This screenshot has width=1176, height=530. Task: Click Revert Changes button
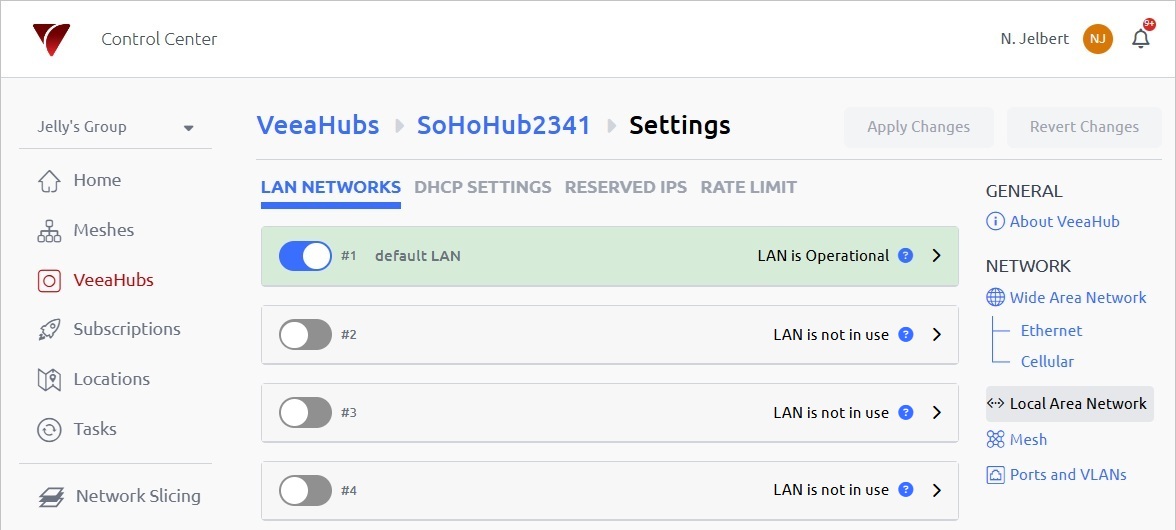tap(1084, 127)
